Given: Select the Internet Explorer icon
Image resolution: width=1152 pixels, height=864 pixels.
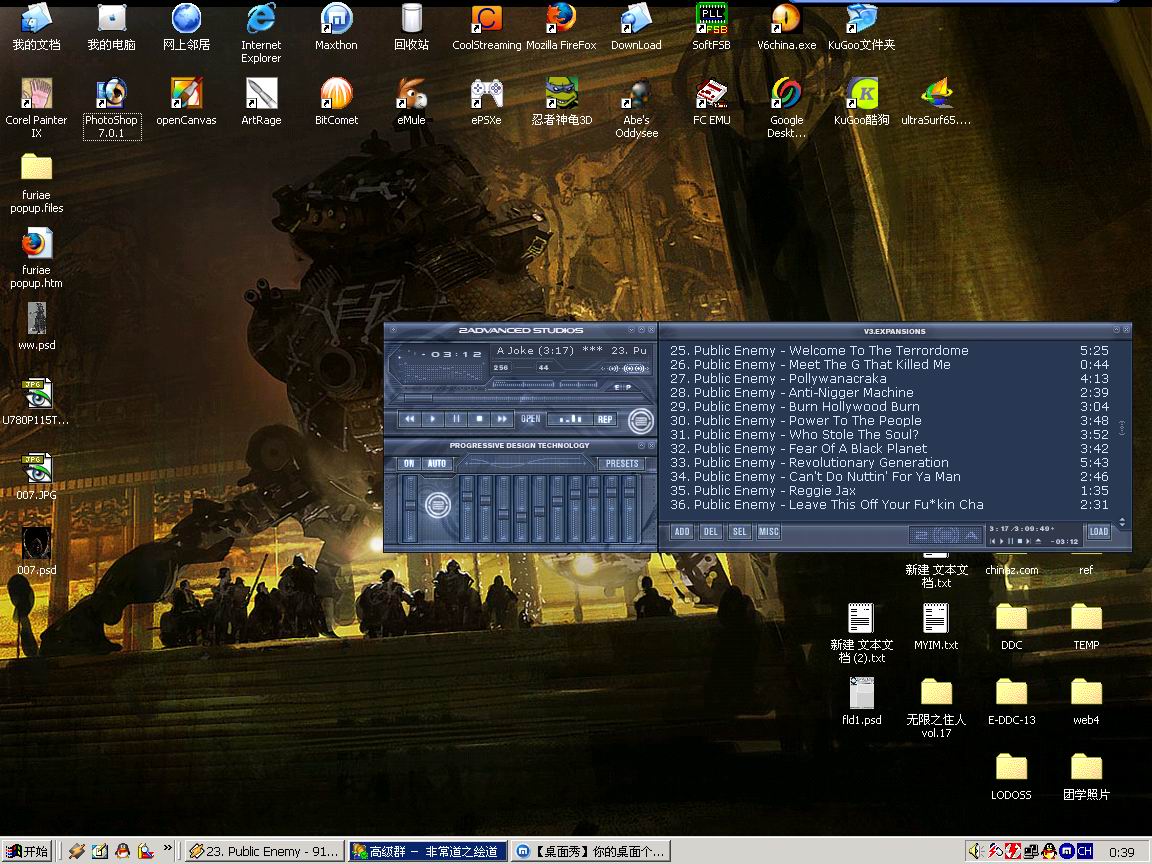Looking at the screenshot, I should [x=261, y=32].
